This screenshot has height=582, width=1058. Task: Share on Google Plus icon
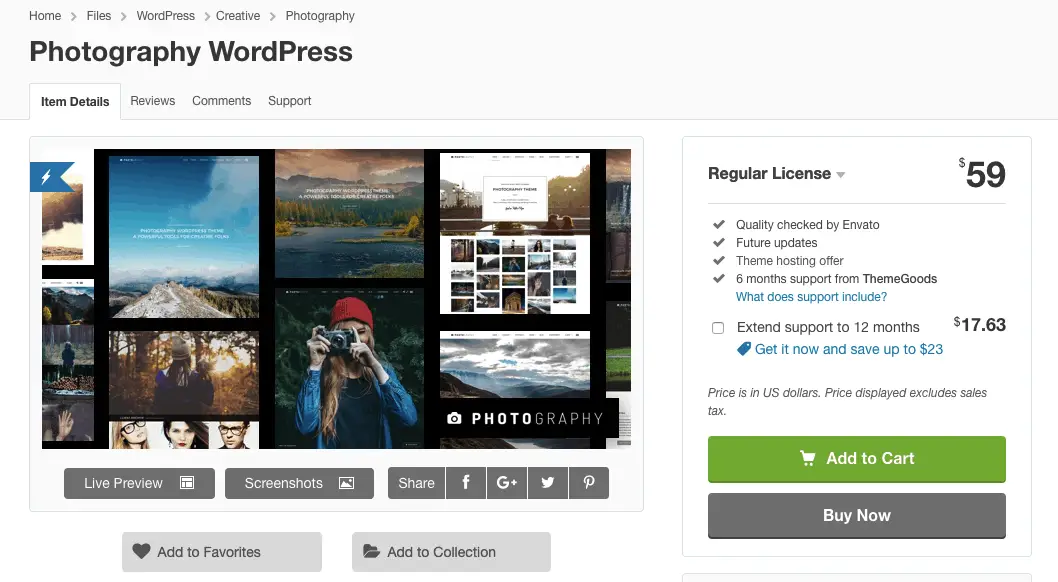pos(507,483)
